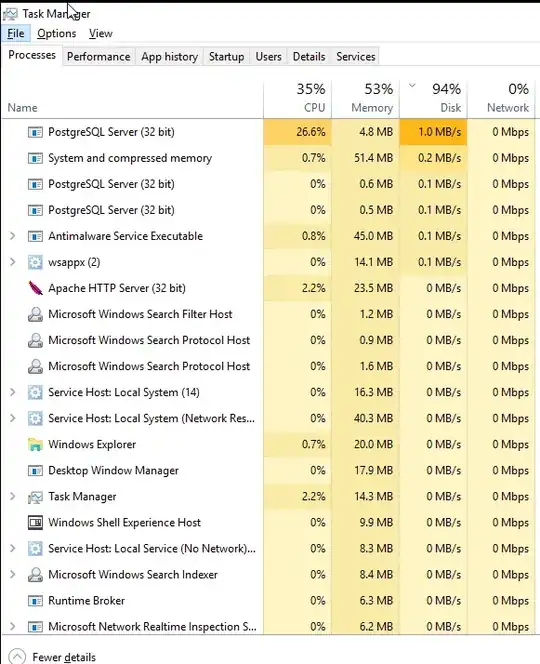Click the sort arrow above the Disk column
Screen dimensions: 540x664
tap(412, 86)
